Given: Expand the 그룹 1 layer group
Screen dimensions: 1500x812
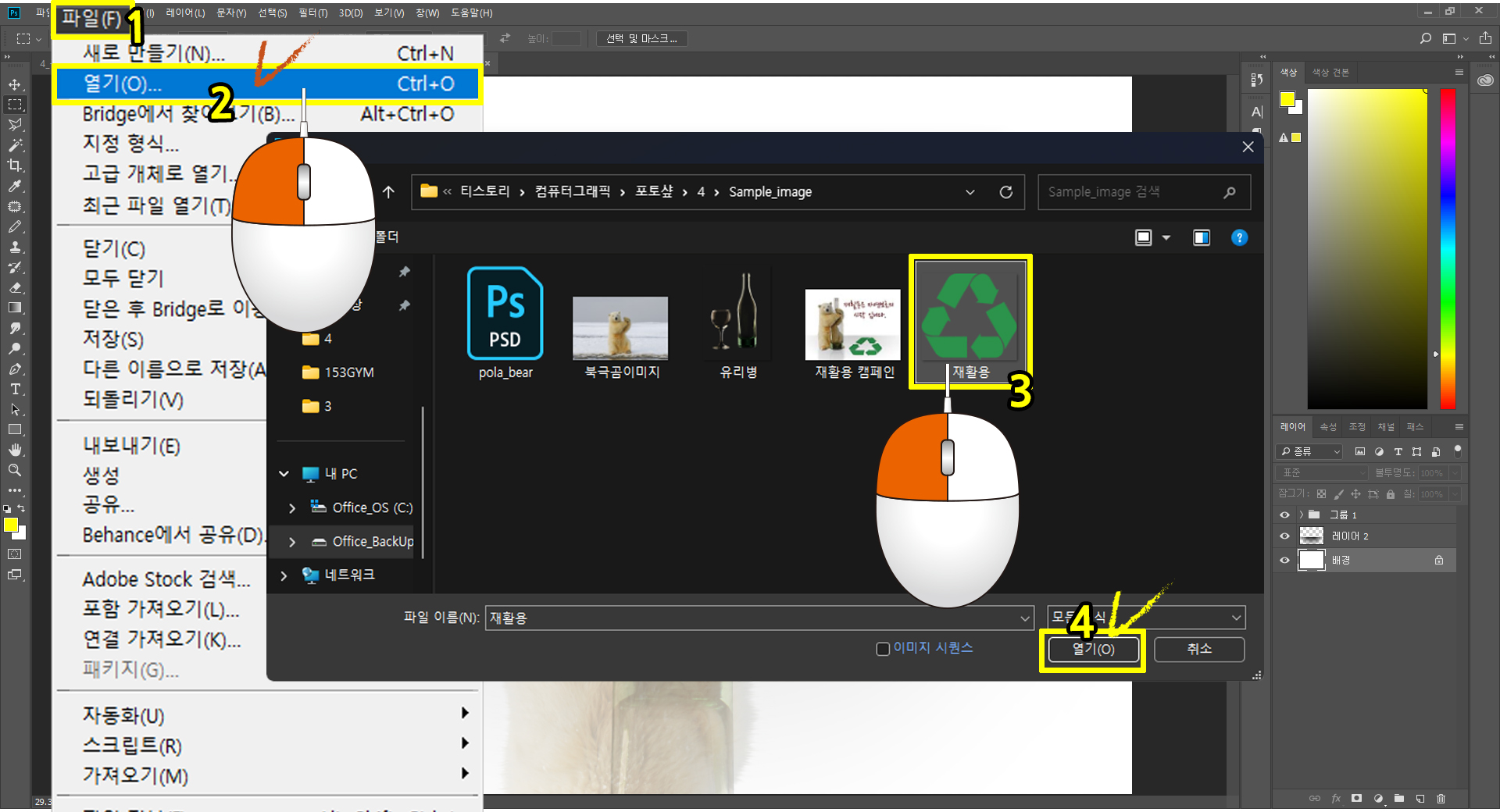Looking at the screenshot, I should click(1301, 515).
